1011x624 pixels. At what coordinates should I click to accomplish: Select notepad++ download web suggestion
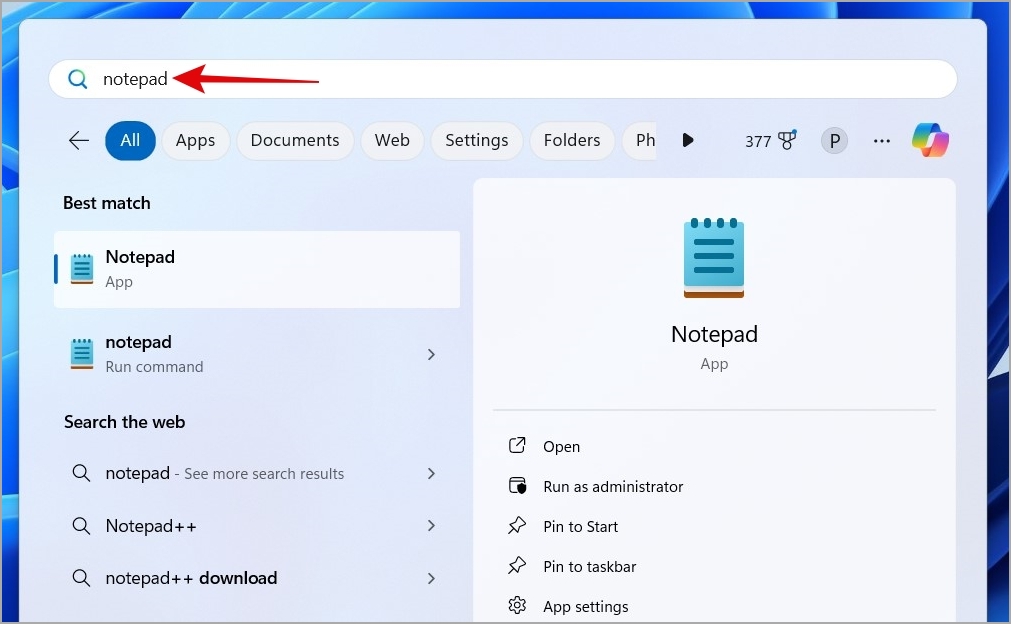click(255, 578)
